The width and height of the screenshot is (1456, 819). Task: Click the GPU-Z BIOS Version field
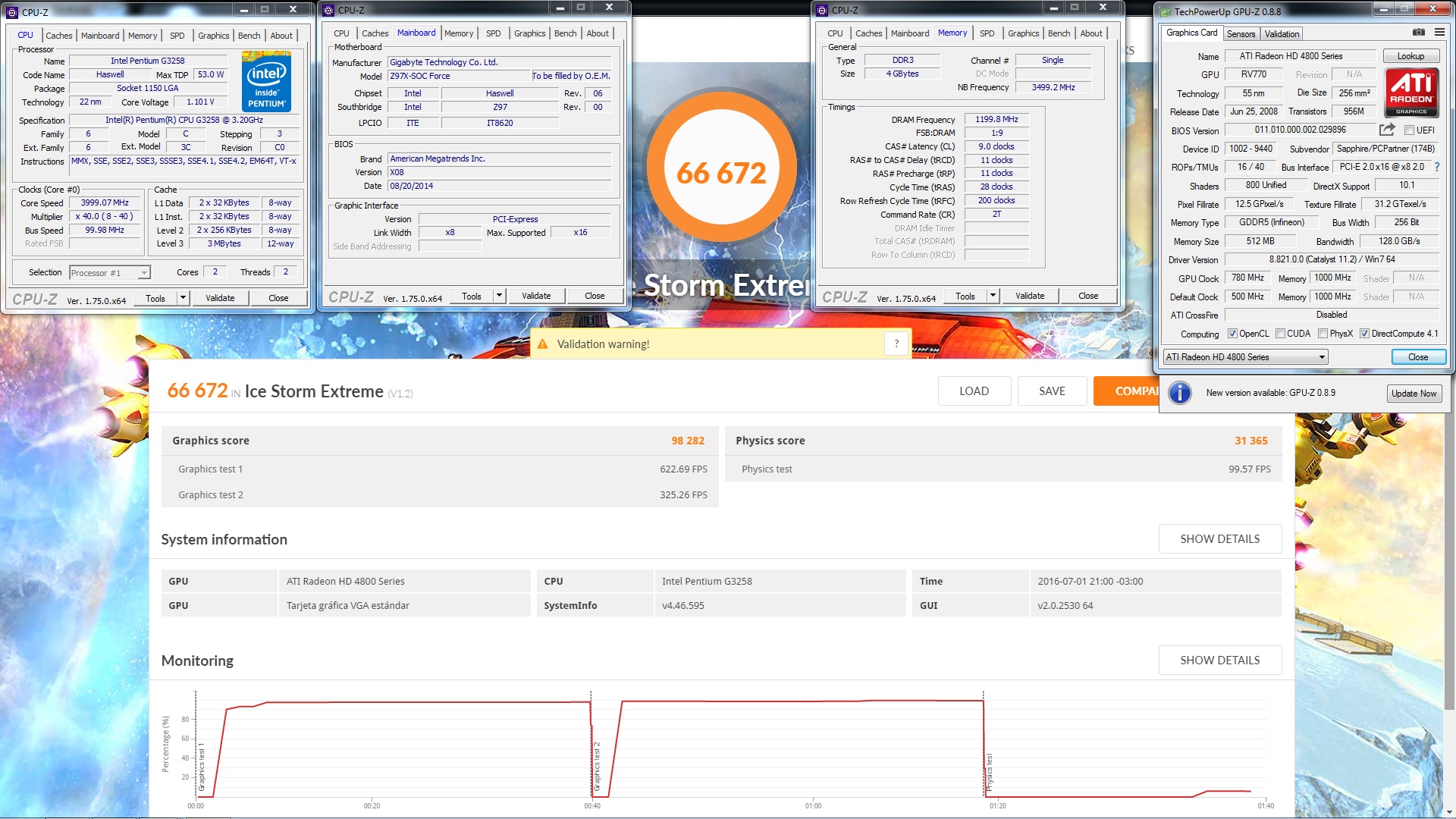coord(1300,130)
